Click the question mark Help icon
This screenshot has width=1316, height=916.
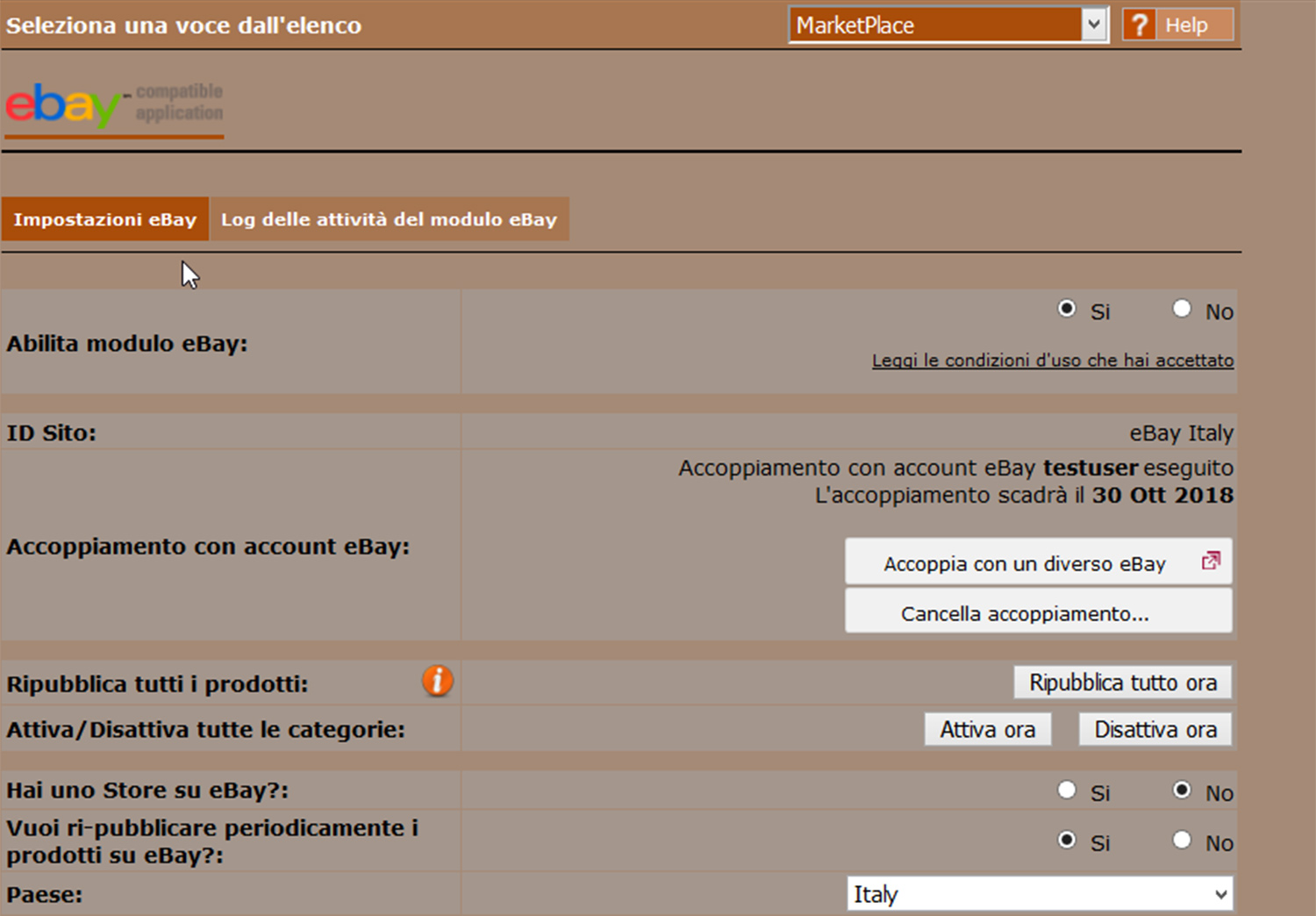point(1139,25)
